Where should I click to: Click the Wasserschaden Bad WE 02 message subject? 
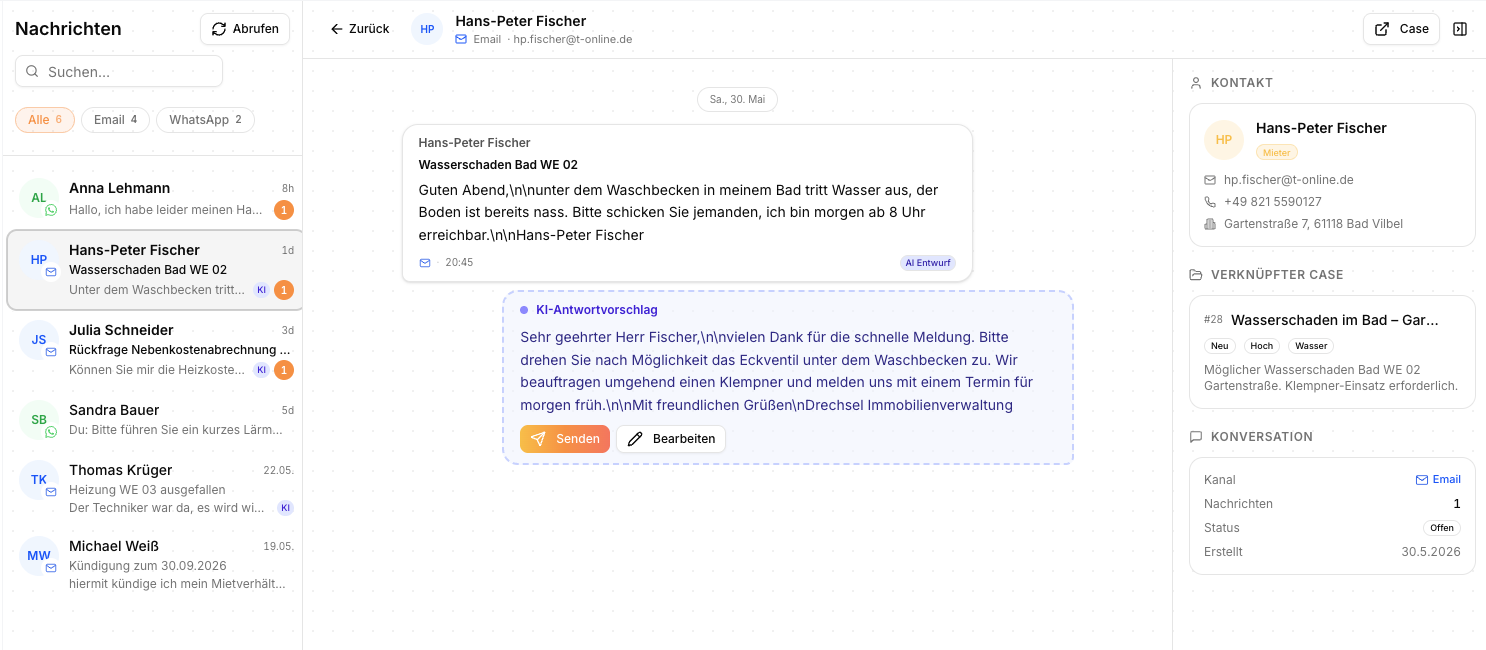click(x=498, y=165)
